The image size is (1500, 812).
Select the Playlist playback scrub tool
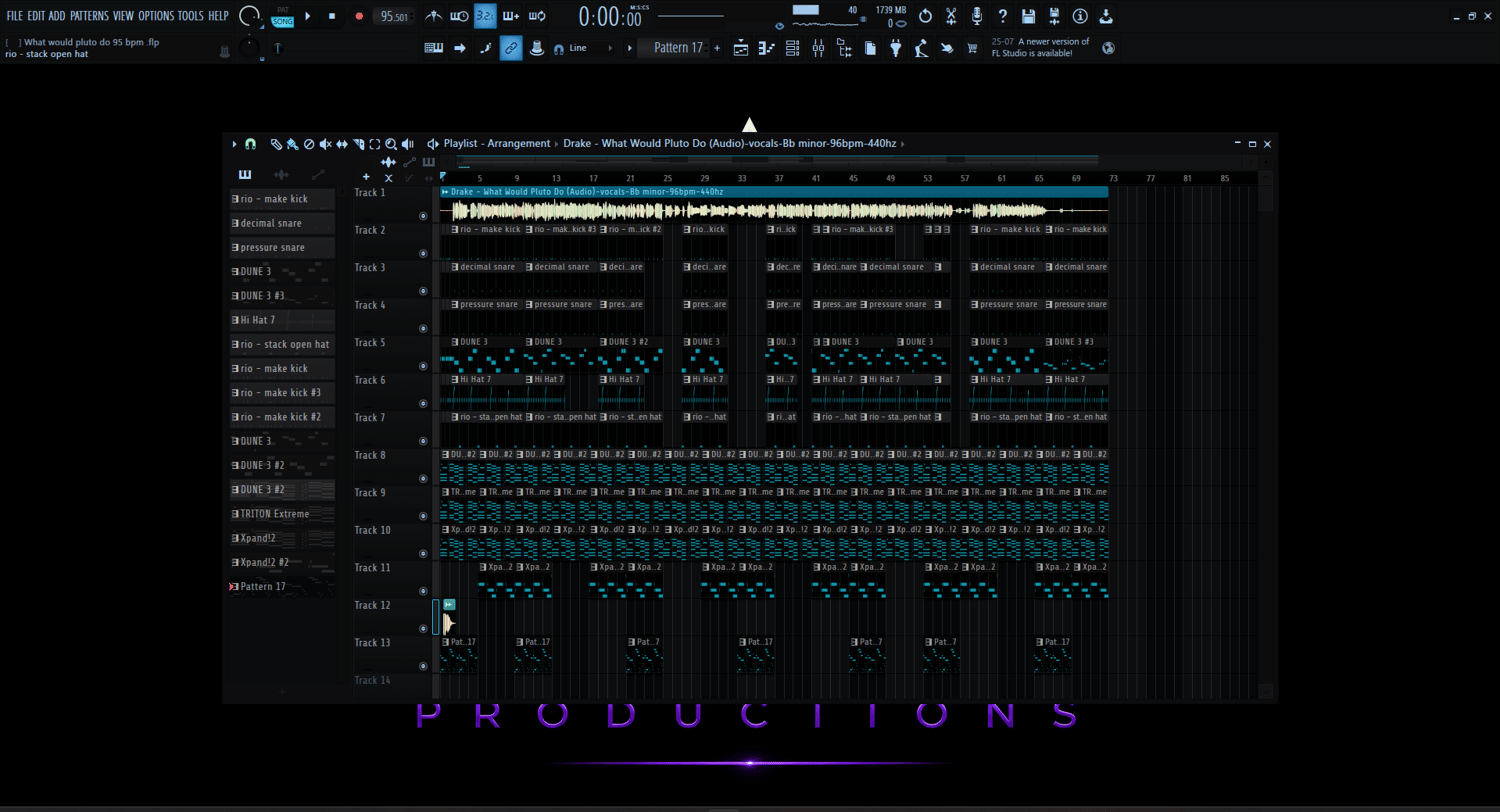pyautogui.click(x=408, y=144)
